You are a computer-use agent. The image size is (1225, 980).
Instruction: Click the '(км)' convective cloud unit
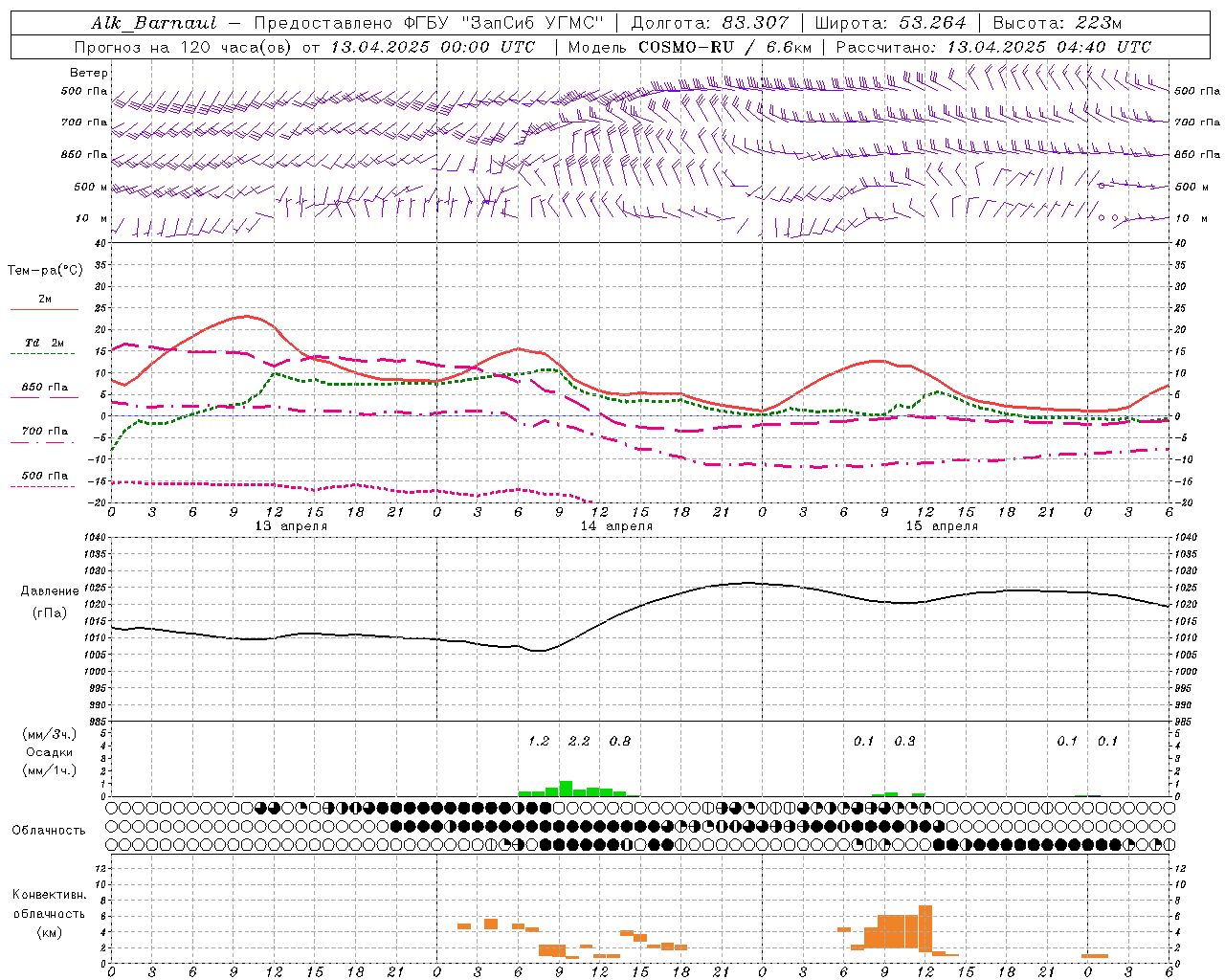tap(50, 932)
